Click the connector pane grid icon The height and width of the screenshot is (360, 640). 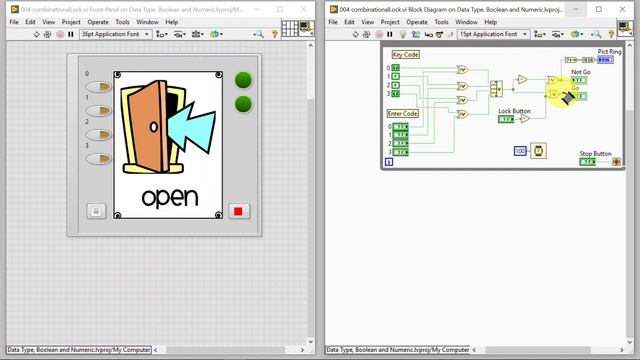click(290, 29)
